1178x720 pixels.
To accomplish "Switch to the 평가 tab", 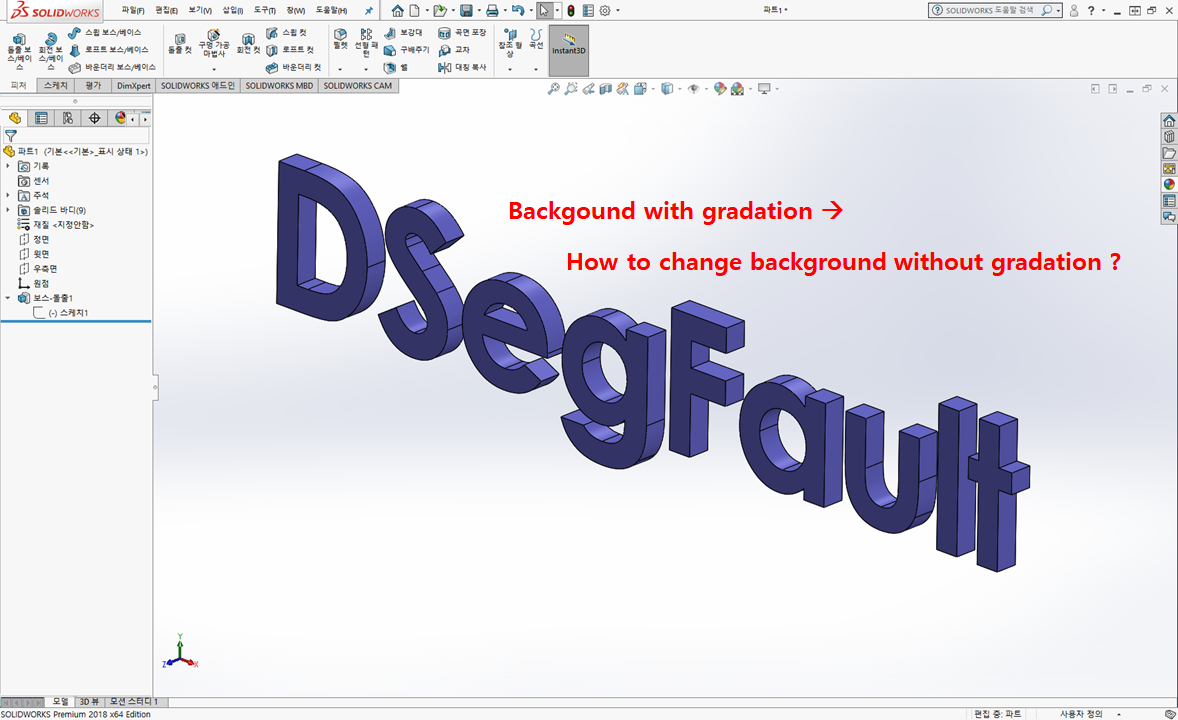I will (x=92, y=86).
